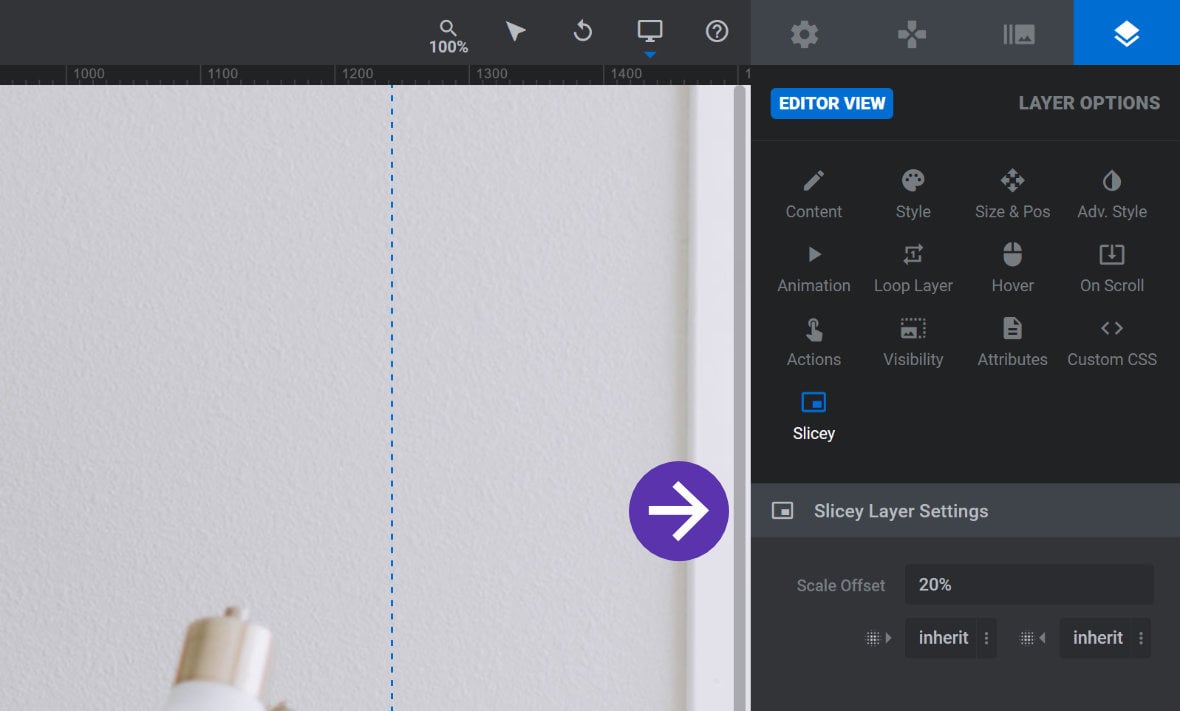Open the Custom CSS section

(x=1112, y=342)
